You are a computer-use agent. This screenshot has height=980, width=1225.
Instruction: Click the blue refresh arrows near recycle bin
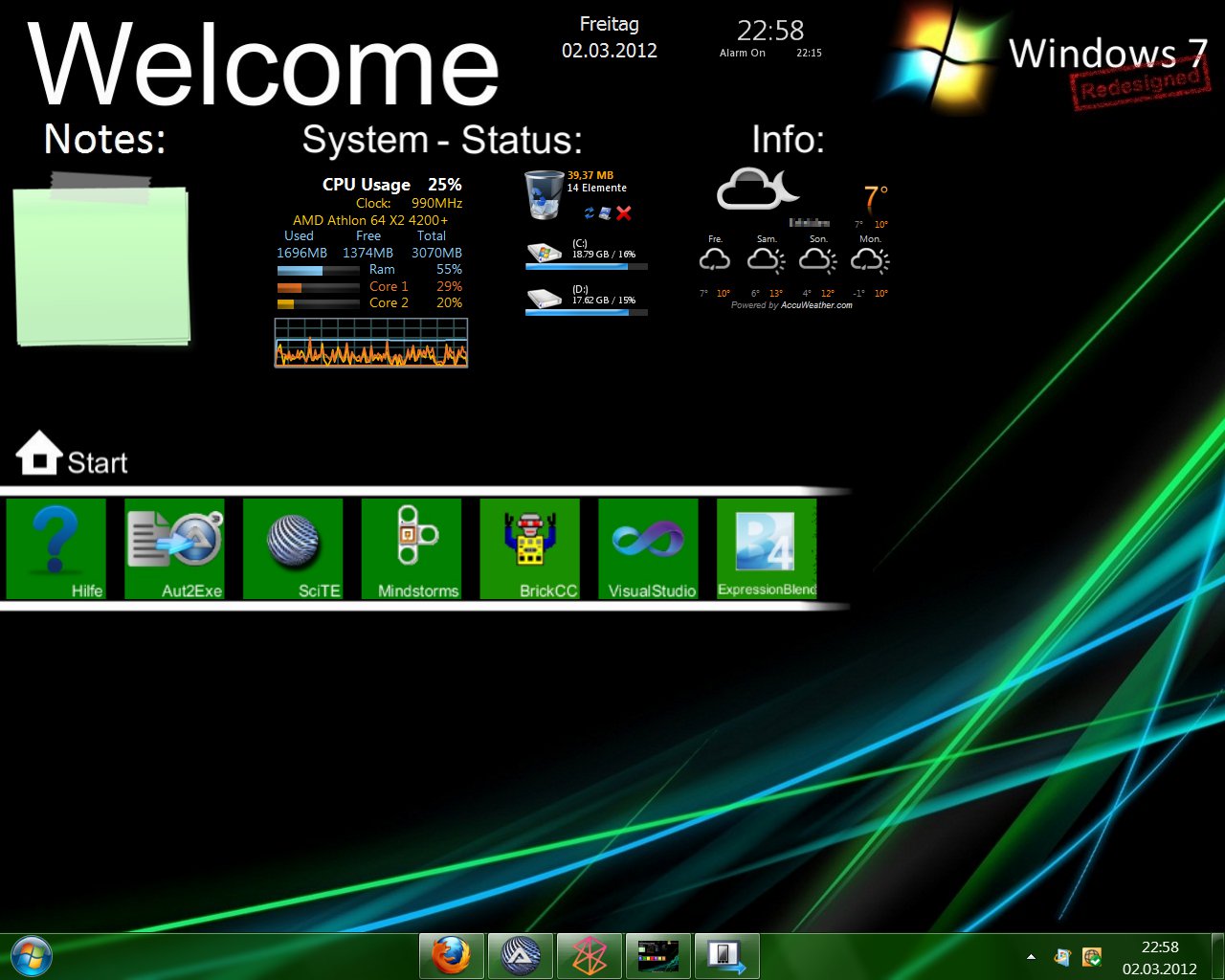click(590, 213)
